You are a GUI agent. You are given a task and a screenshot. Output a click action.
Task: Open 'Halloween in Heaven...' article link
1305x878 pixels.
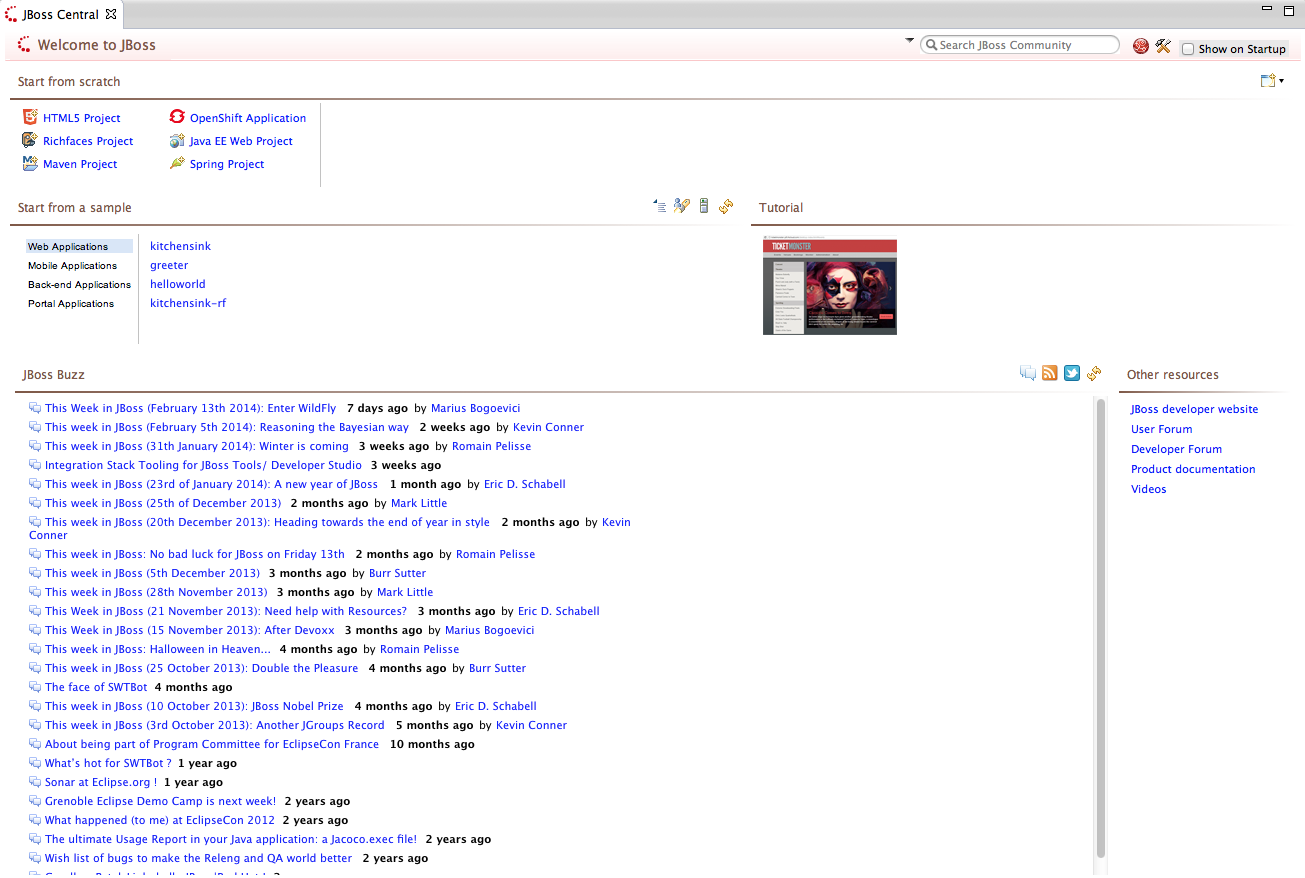pos(158,649)
